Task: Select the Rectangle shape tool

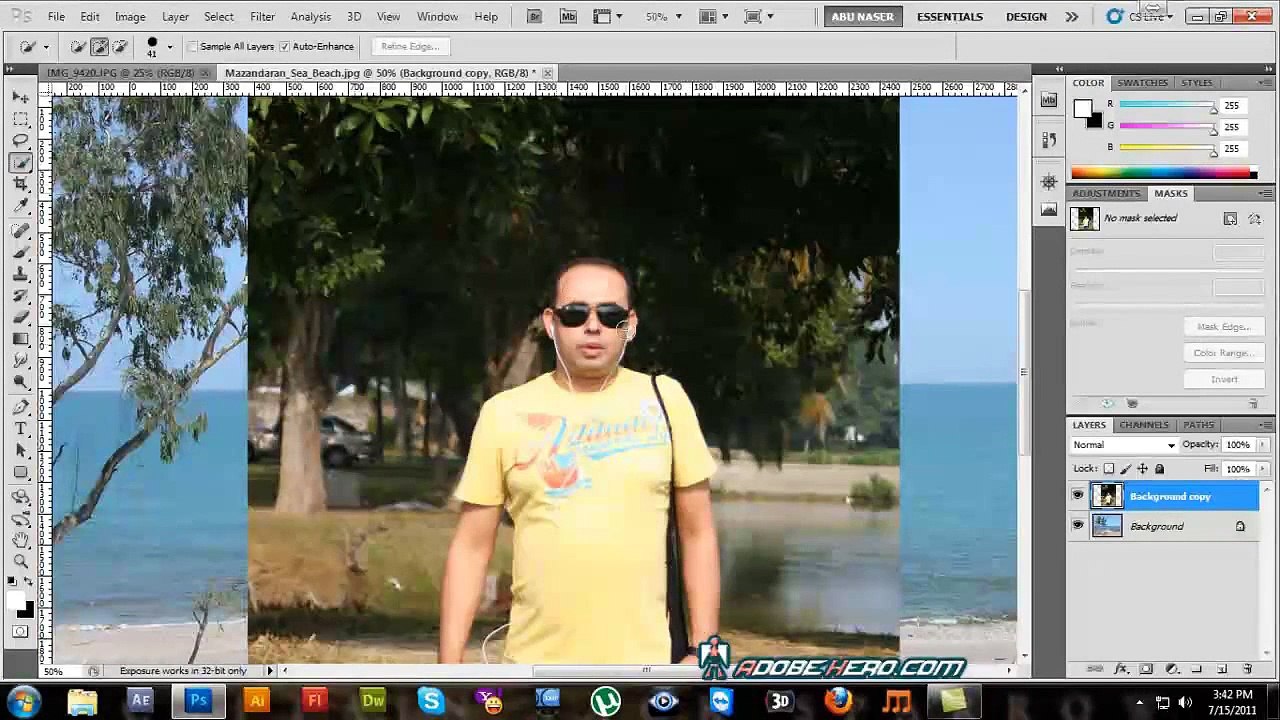Action: pos(21,472)
